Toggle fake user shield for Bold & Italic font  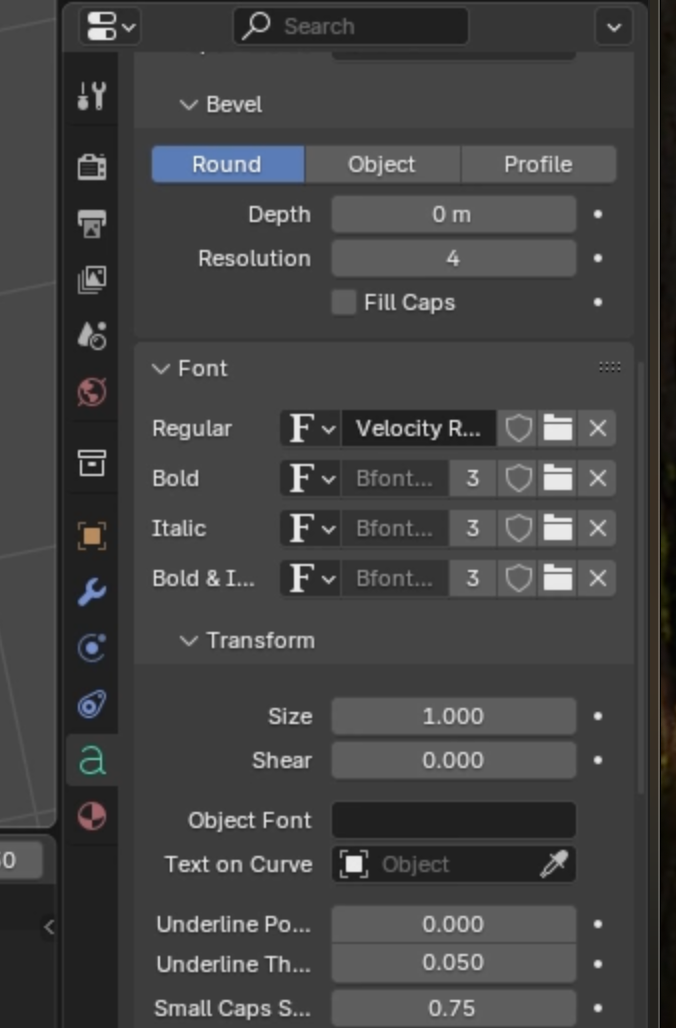[x=518, y=578]
